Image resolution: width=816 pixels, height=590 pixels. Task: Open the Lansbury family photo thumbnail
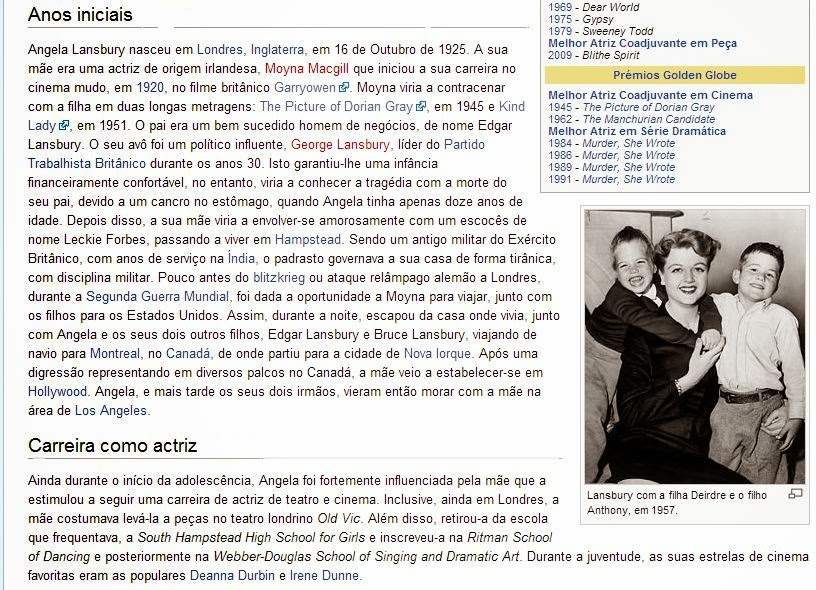(695, 347)
